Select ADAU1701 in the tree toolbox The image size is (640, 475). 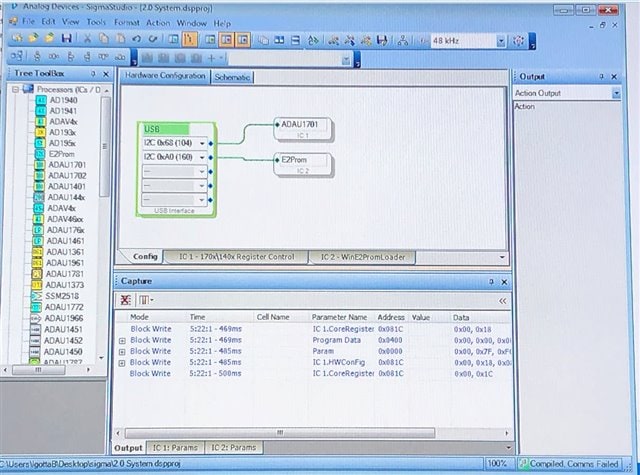pyautogui.click(x=67, y=165)
